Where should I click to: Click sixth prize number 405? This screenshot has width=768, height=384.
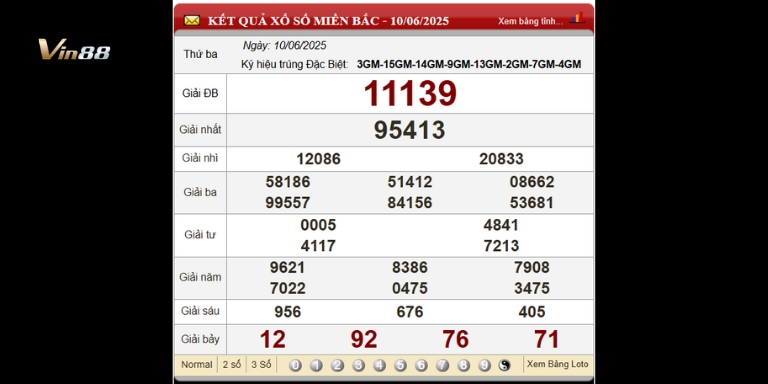532,312
